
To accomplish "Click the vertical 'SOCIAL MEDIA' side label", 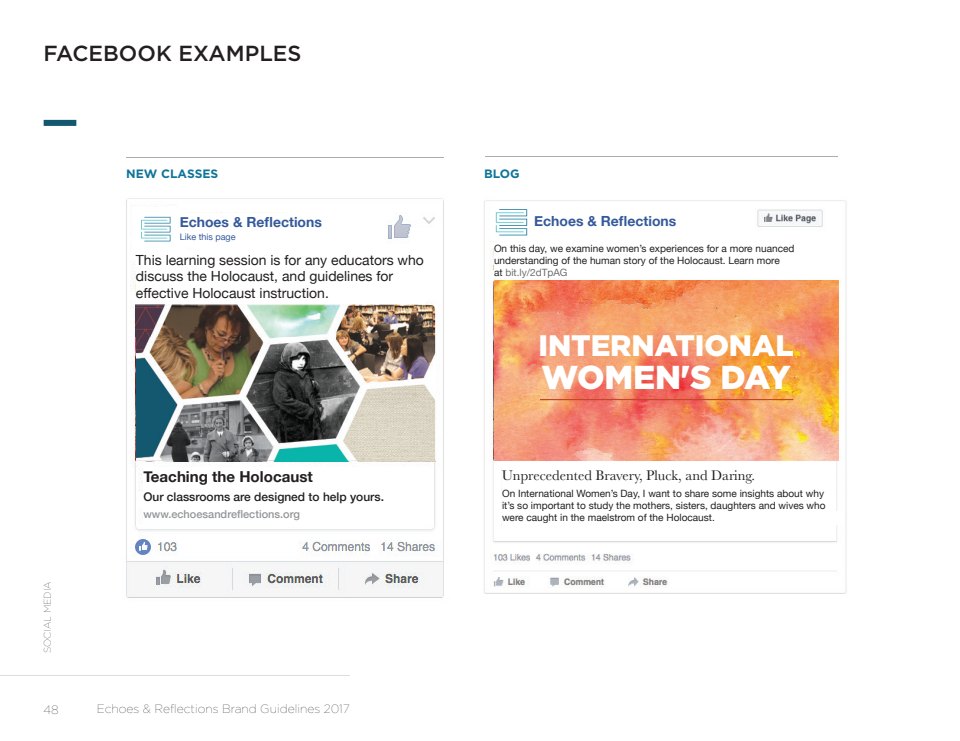I will coord(47,617).
